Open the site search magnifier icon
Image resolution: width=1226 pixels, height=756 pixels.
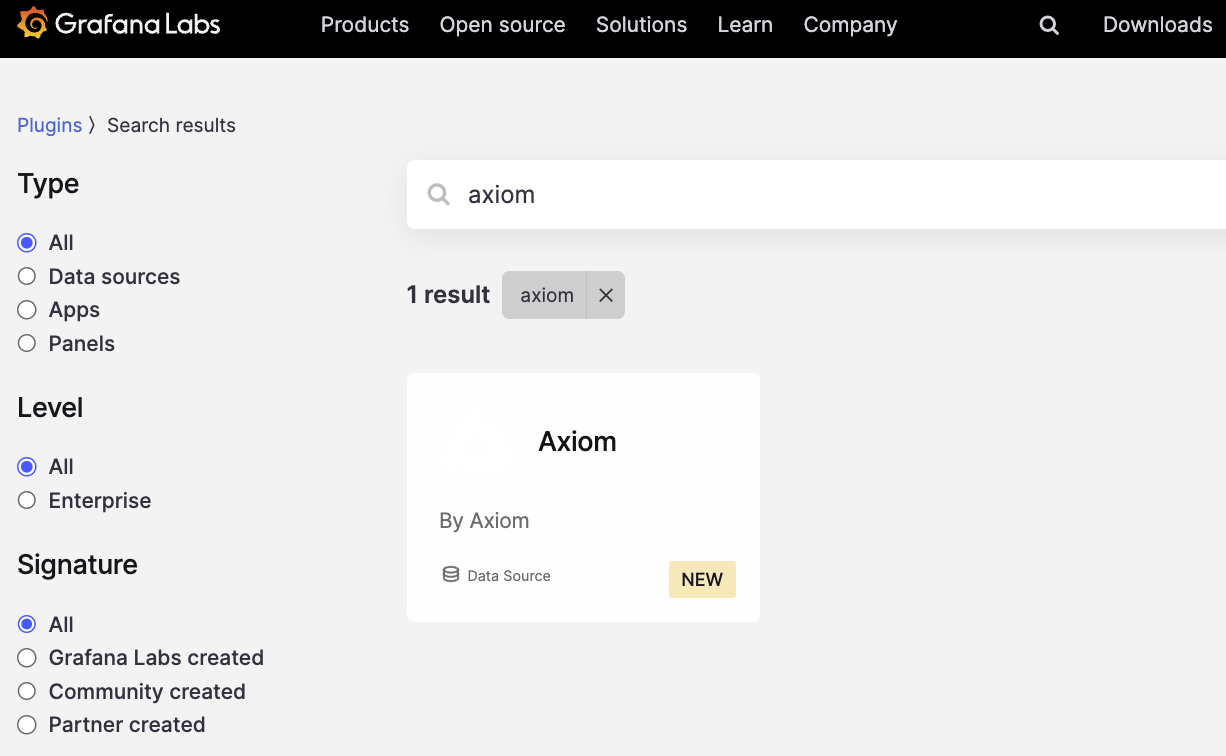tap(1049, 26)
